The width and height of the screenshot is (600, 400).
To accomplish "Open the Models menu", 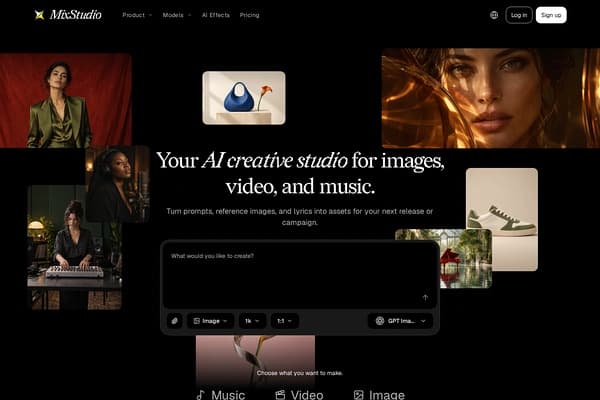I will point(177,15).
